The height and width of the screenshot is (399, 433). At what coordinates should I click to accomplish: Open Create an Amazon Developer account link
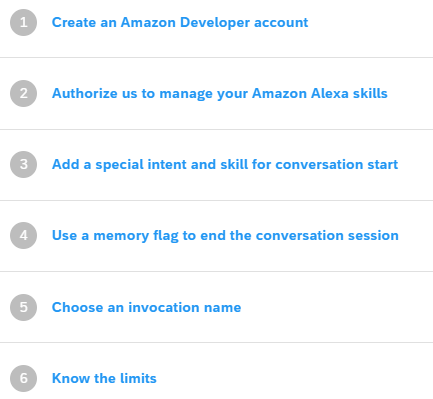point(180,22)
